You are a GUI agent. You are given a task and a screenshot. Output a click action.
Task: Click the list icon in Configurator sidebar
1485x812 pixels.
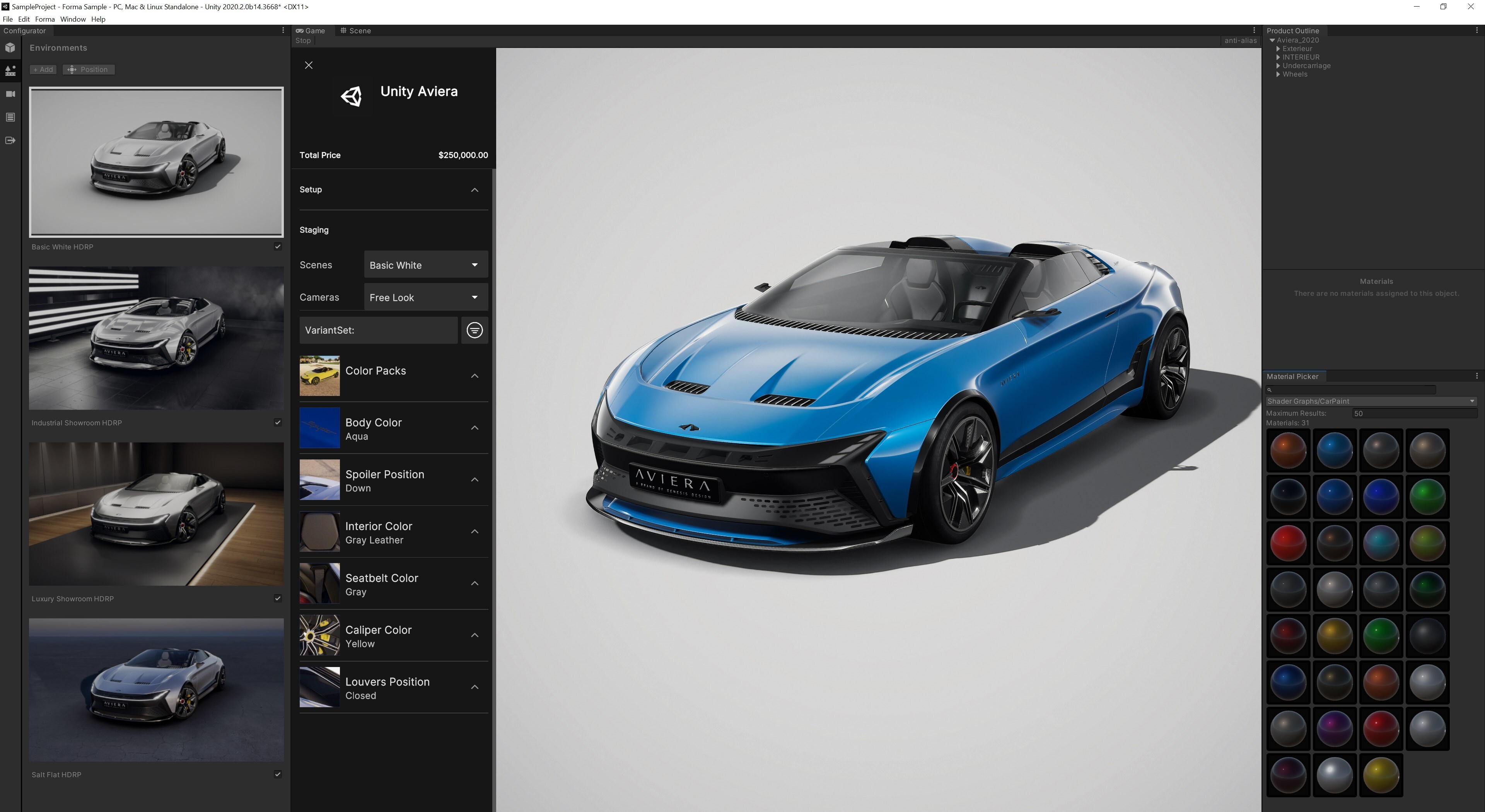[10, 117]
